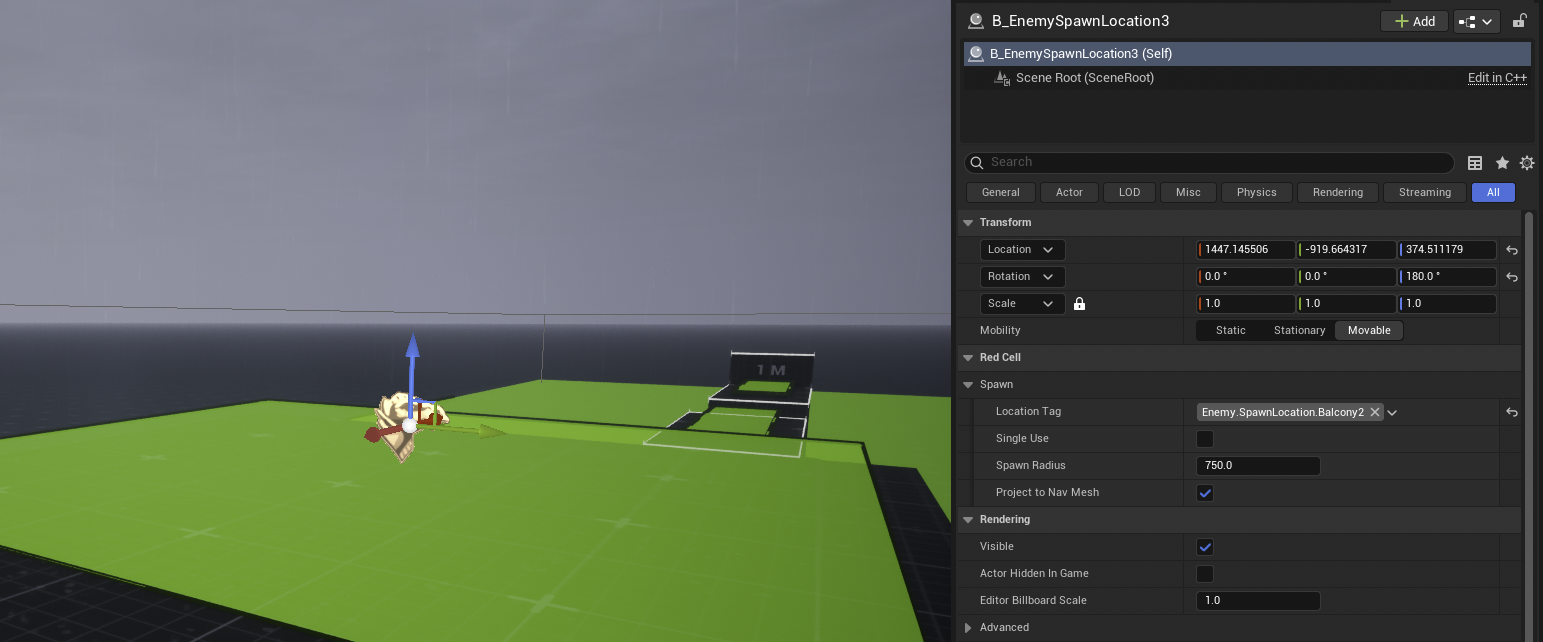This screenshot has height=642, width=1543.
Task: Click the Spawn Radius value field
Action: 1258,466
